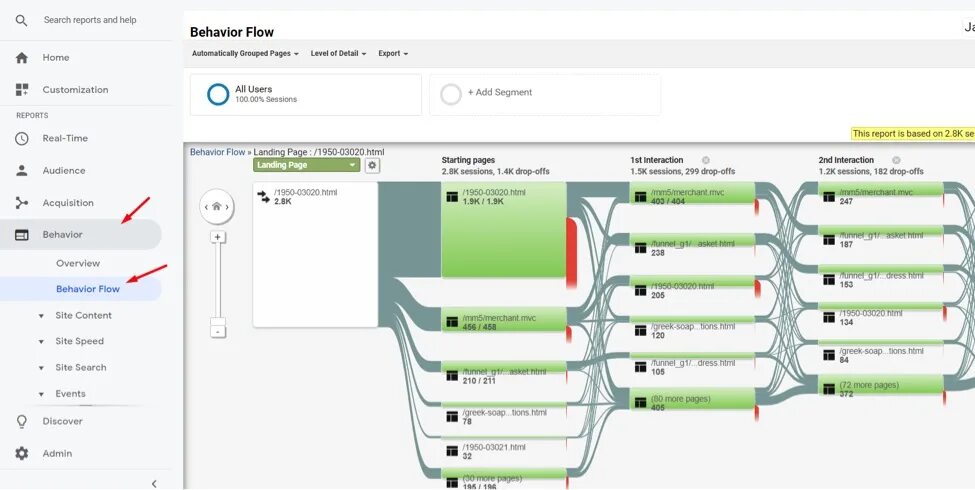Zoom out with the minus button
The image size is (975, 490).
click(x=218, y=331)
